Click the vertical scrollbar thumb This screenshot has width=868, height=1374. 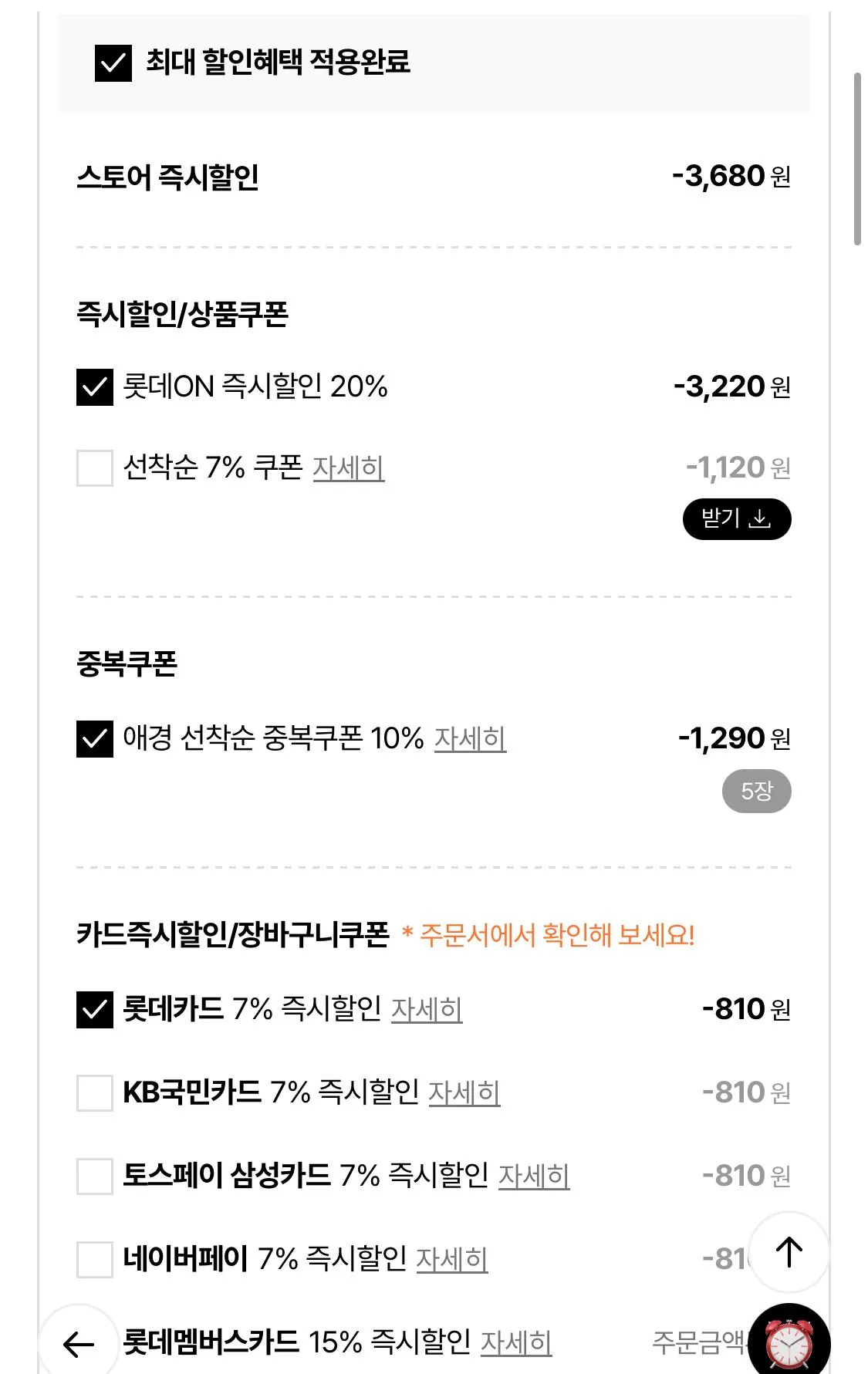pyautogui.click(x=857, y=159)
